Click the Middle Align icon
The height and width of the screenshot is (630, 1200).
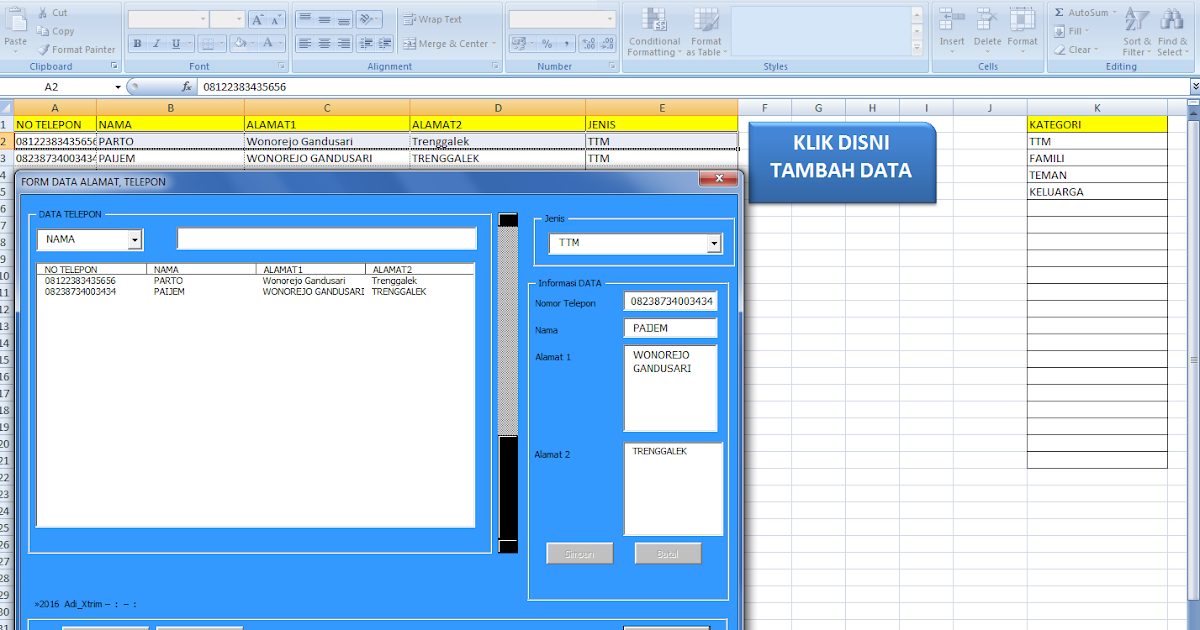click(x=324, y=19)
